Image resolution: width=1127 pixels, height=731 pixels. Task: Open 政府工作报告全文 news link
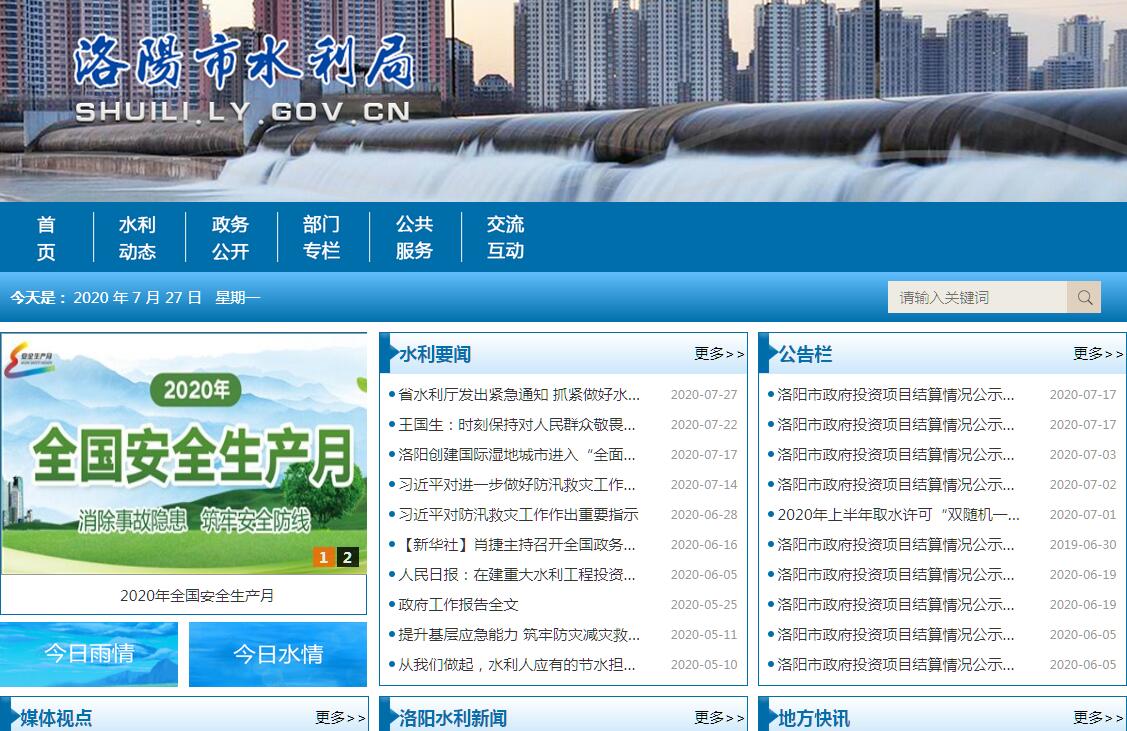coord(458,605)
